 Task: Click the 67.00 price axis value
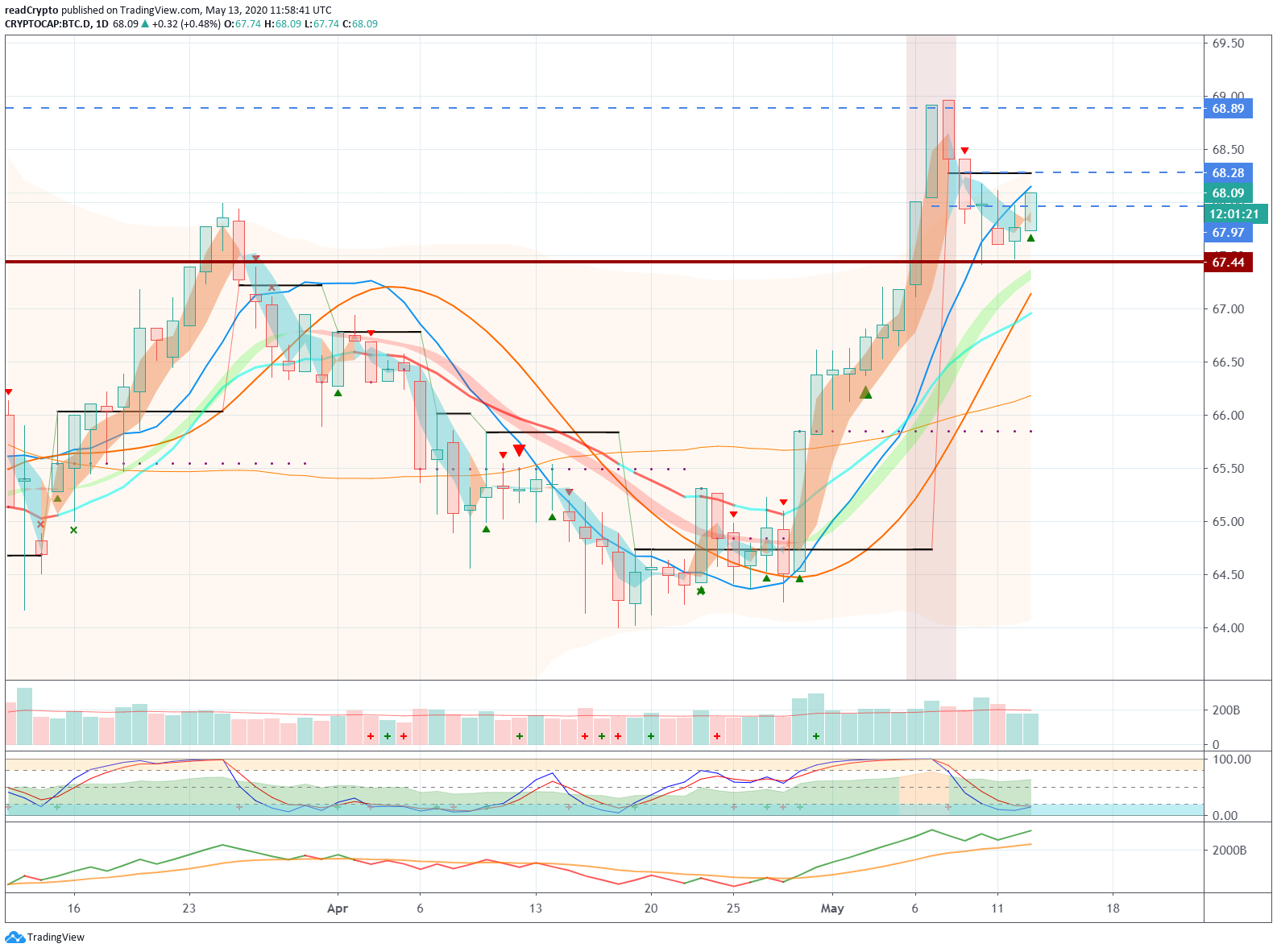pyautogui.click(x=1228, y=309)
